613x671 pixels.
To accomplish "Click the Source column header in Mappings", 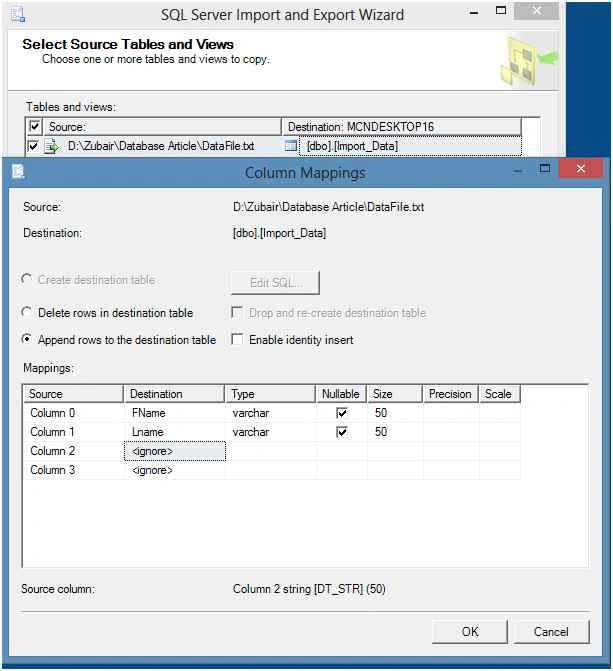I will [74, 394].
